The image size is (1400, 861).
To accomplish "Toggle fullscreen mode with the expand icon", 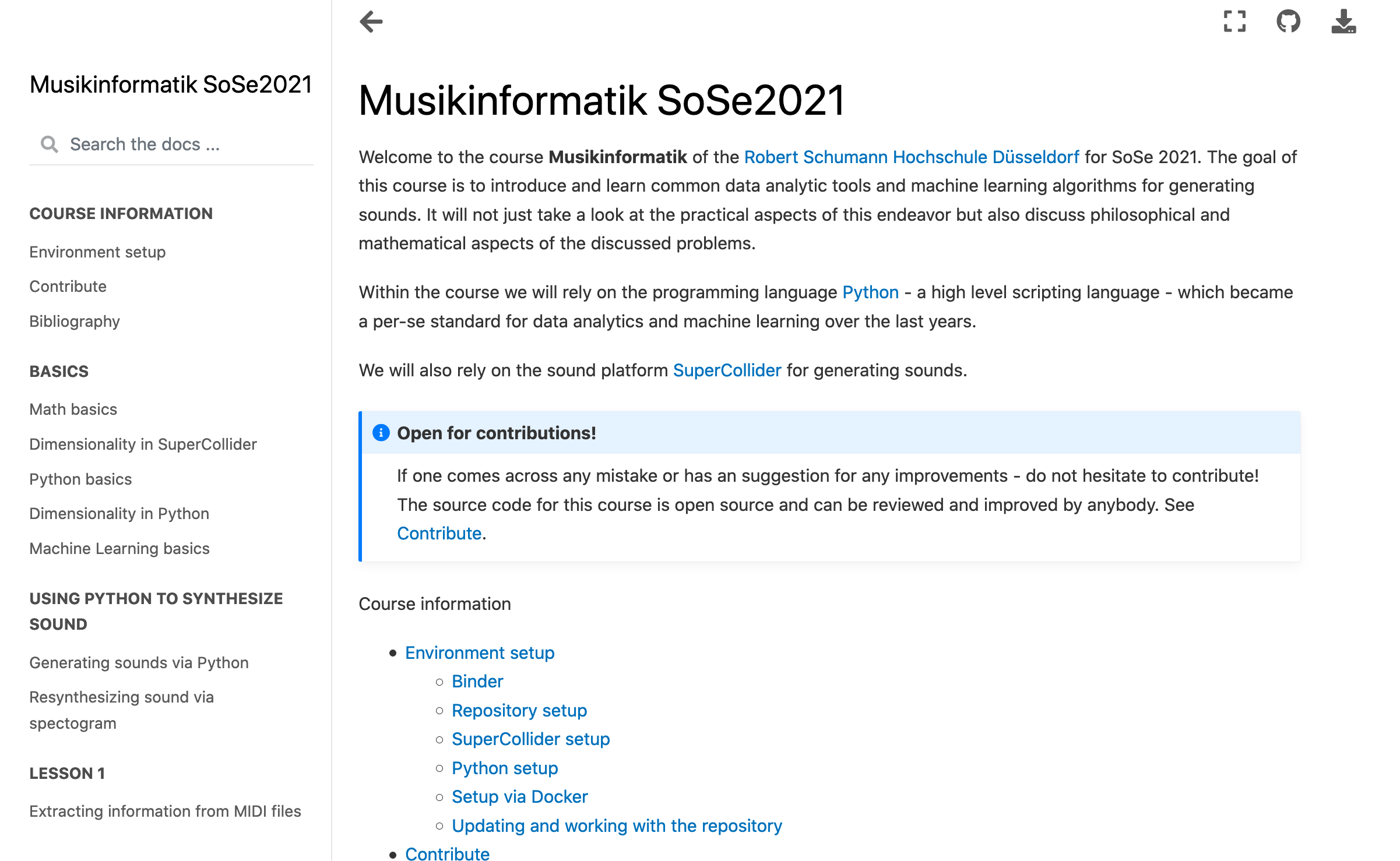I will (x=1234, y=22).
